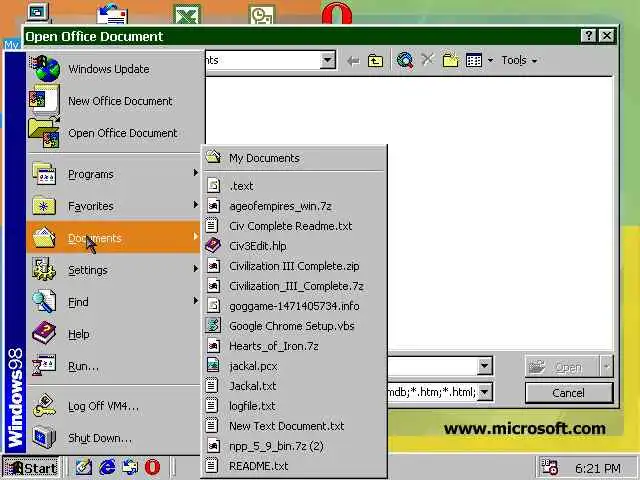Viewport: 640px width, 480px height.
Task: Click the Cancel button
Action: coord(569,393)
